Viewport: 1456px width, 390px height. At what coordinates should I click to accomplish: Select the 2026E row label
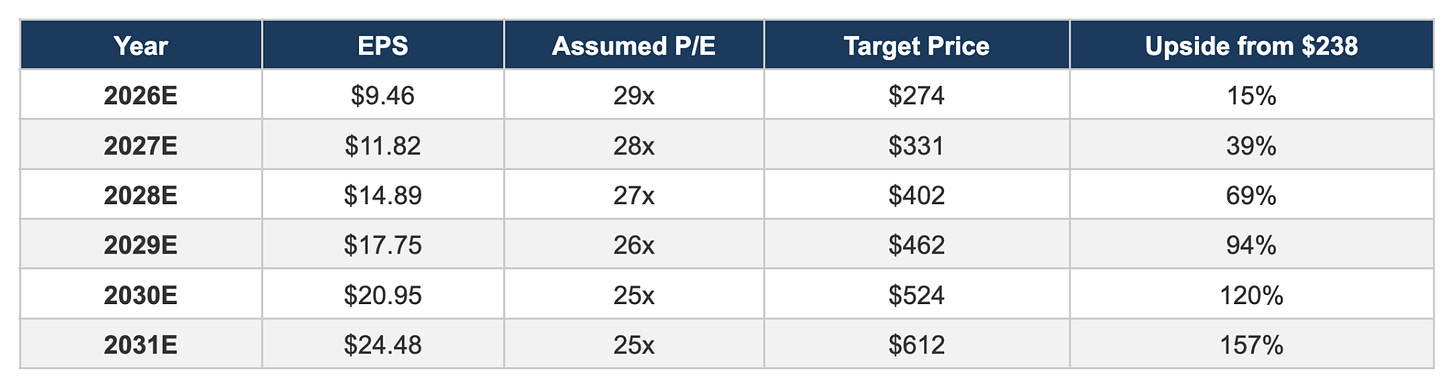click(140, 96)
